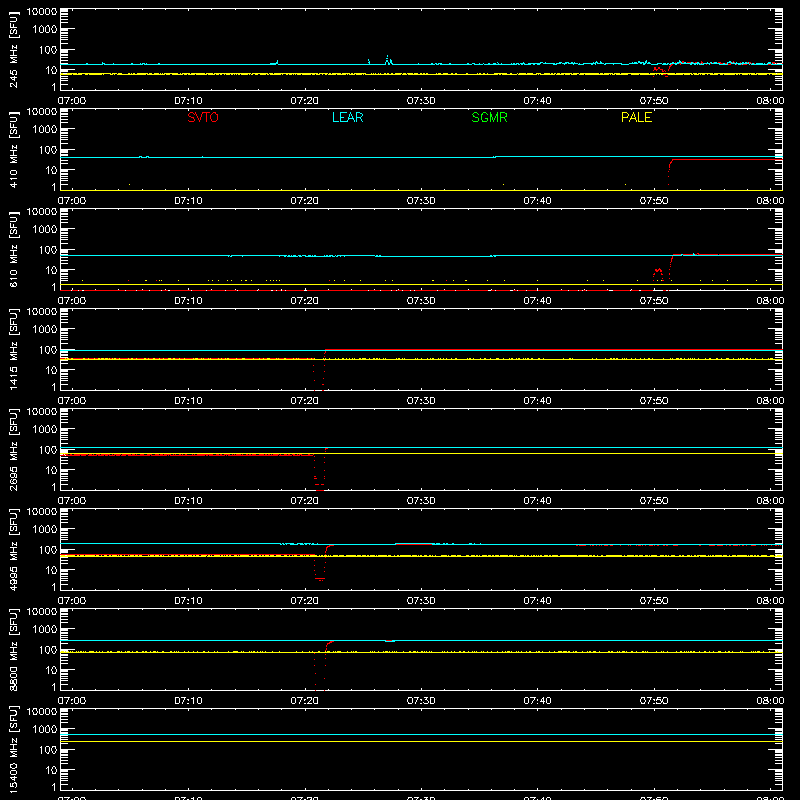
Task: Click 07:00 tick label under 4995 MHz panel
Action: [x=72, y=601]
